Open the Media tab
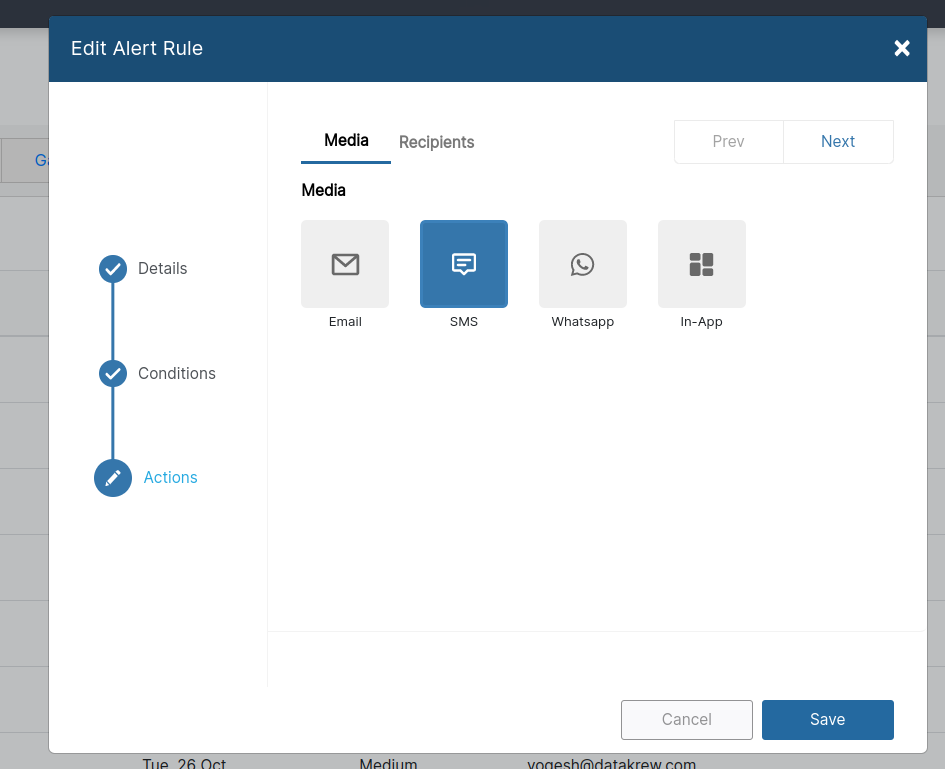 click(345, 142)
